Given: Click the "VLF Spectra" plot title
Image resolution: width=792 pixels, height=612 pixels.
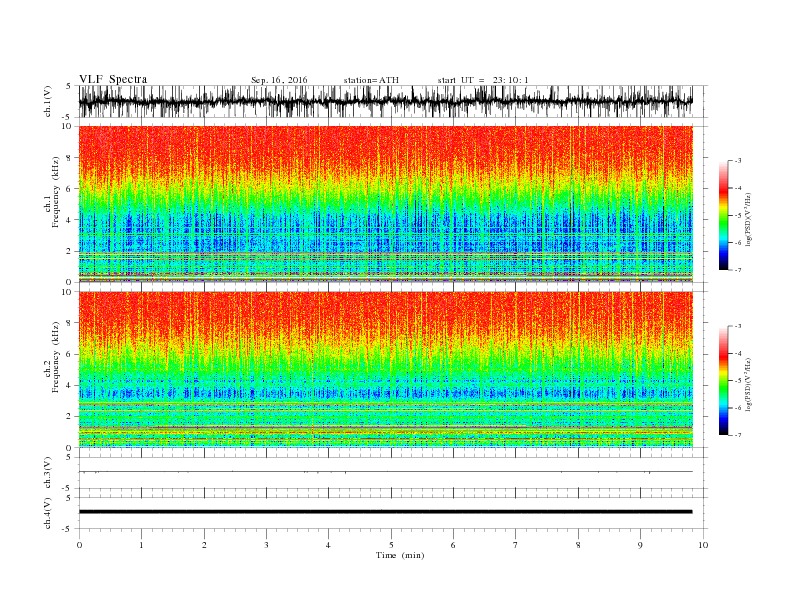Looking at the screenshot, I should pyautogui.click(x=113, y=79).
